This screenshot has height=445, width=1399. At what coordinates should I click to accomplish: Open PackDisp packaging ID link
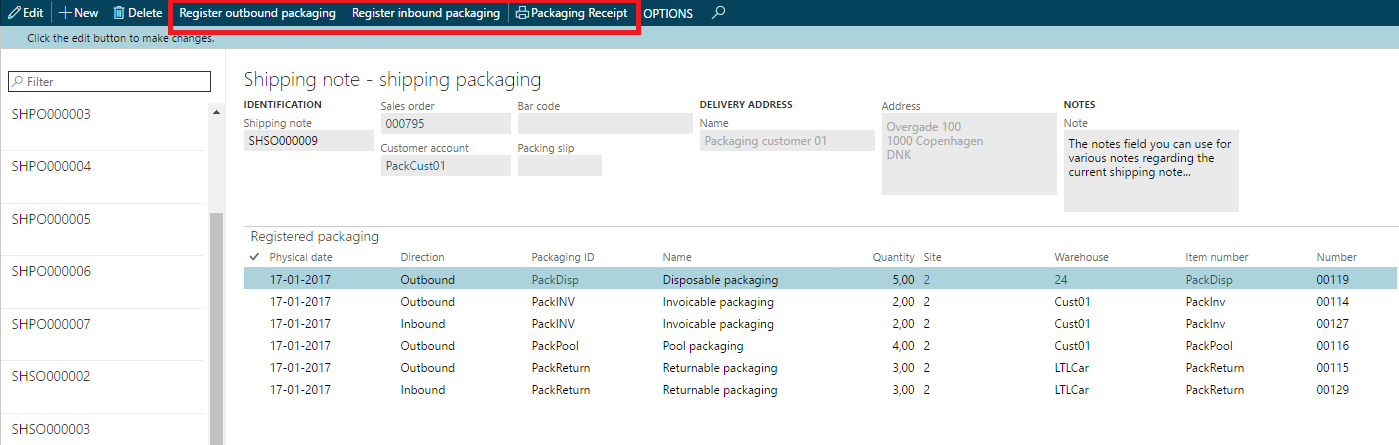555,280
